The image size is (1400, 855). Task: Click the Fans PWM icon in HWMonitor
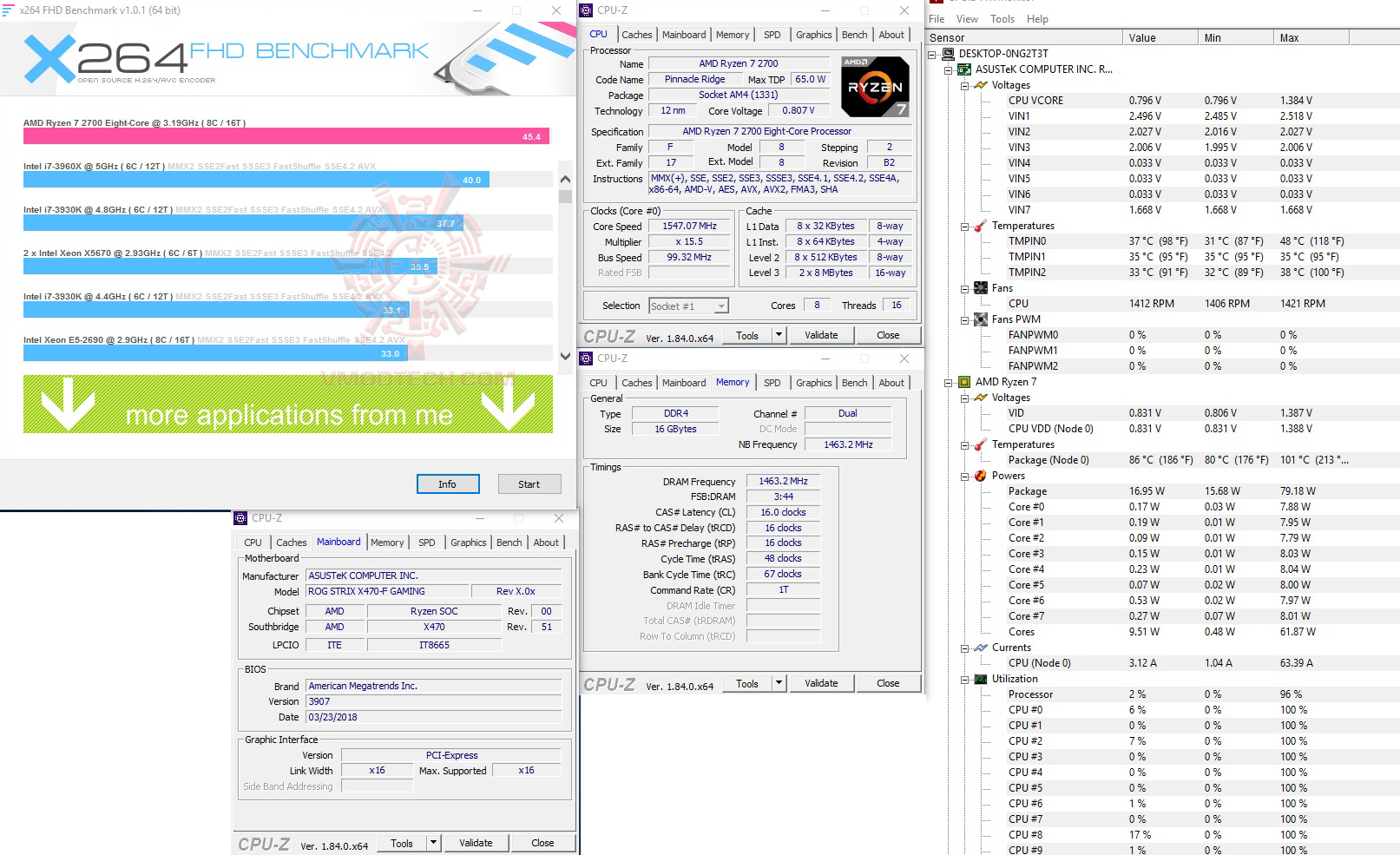[981, 319]
